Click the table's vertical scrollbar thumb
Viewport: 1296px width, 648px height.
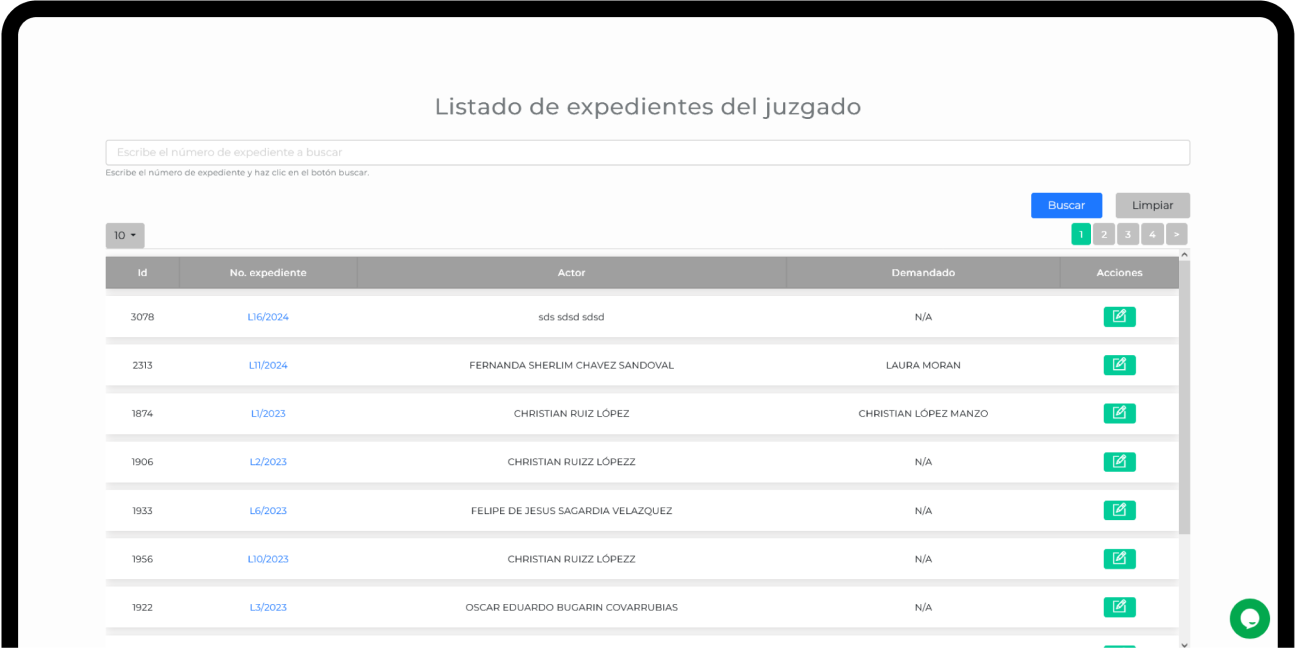(1184, 400)
